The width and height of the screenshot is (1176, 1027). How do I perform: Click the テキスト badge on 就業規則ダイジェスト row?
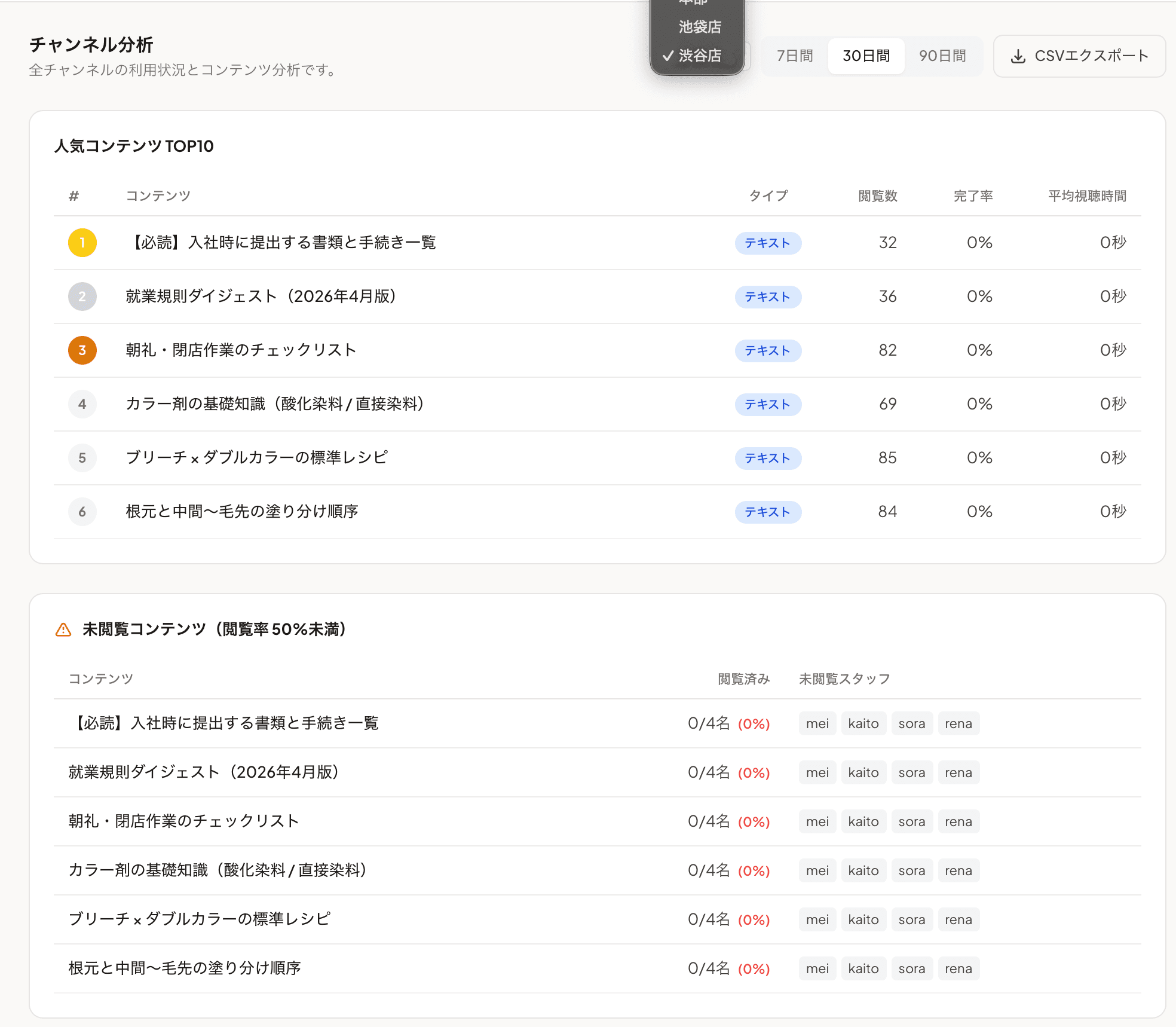(x=768, y=297)
